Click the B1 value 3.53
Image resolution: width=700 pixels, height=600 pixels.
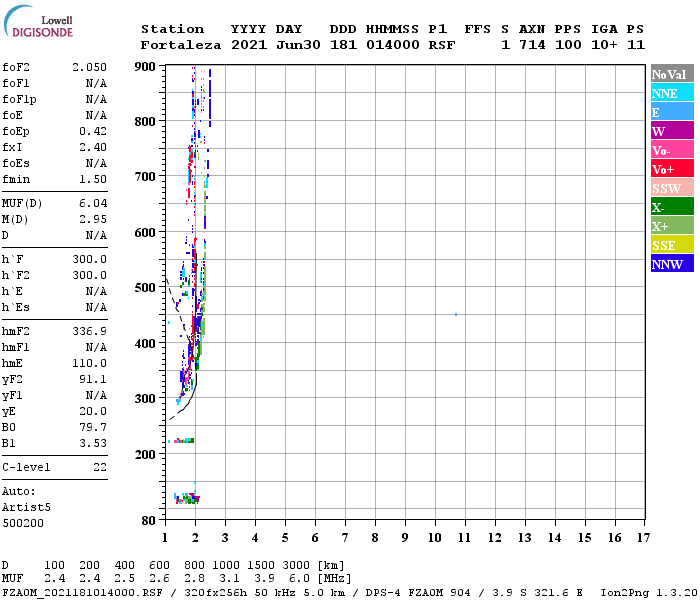coord(93,444)
